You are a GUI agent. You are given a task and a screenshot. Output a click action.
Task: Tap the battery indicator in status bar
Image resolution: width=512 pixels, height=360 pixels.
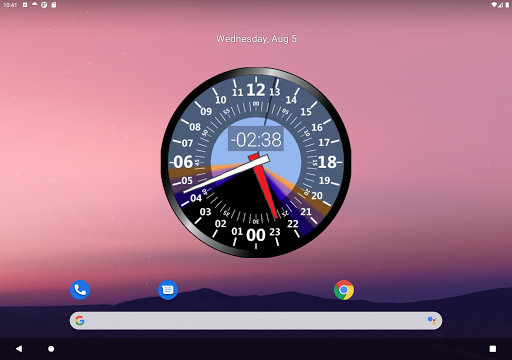click(508, 5)
